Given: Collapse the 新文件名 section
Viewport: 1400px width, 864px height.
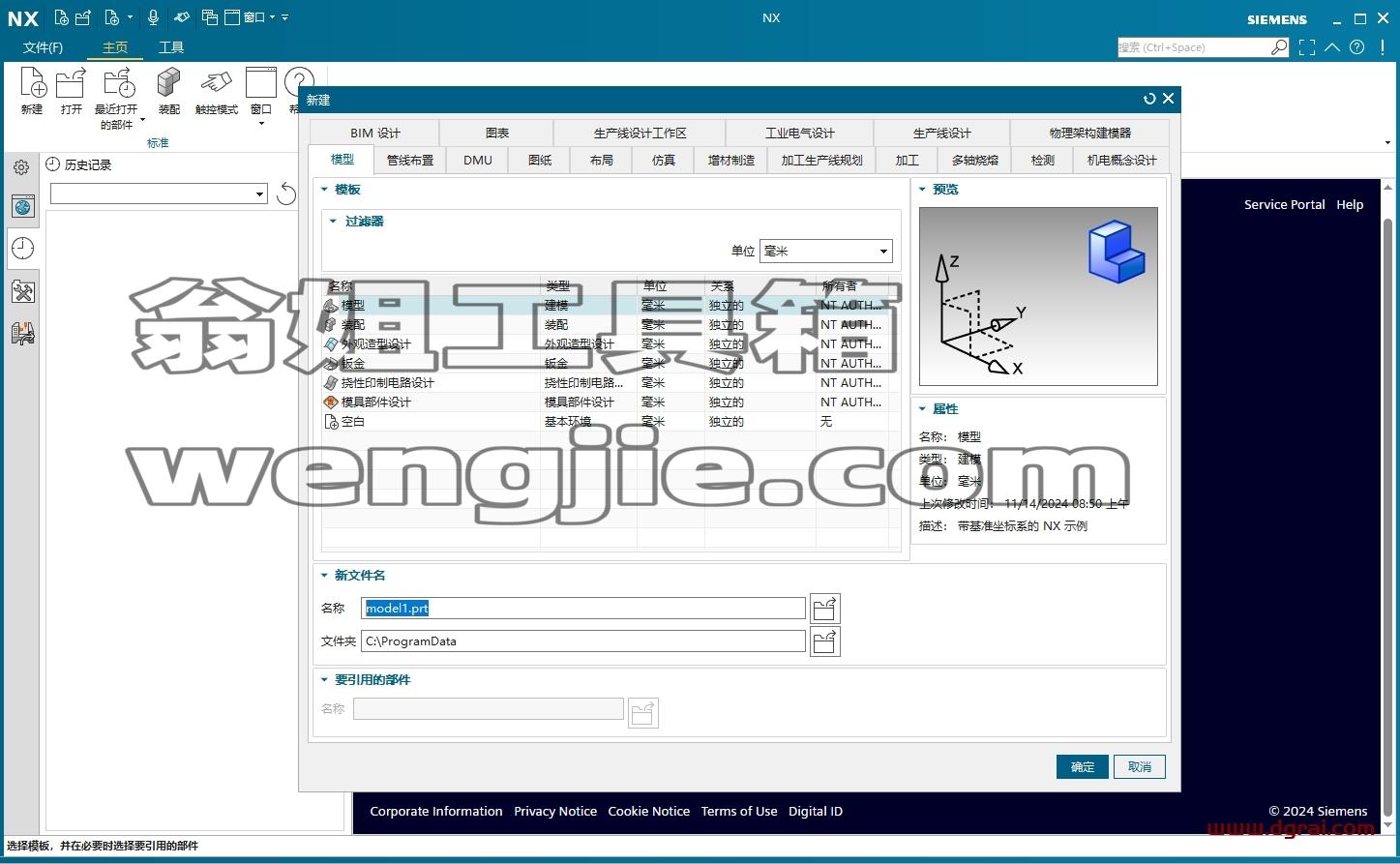Looking at the screenshot, I should (325, 576).
